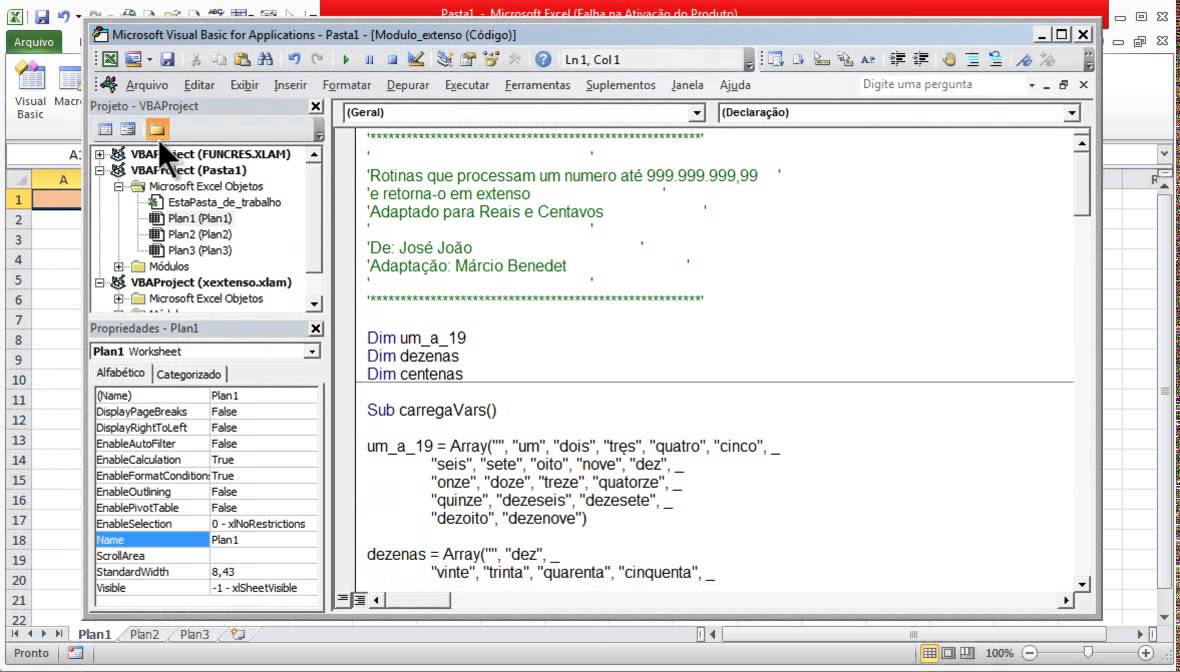Viewport: 1180px width, 672px height.
Task: Paste from clipboard in VBA toolbar
Action: point(242,59)
